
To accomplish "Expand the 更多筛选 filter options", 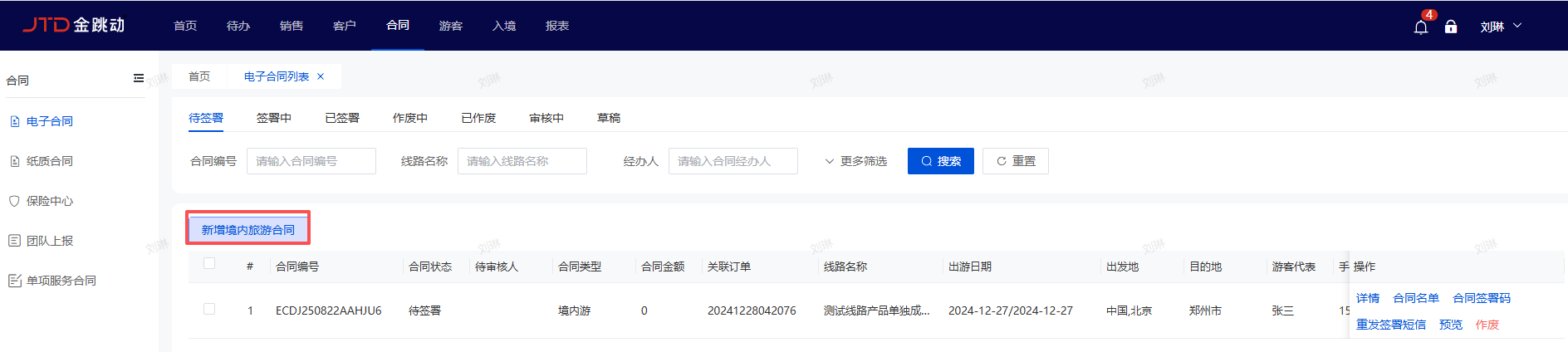I will [855, 161].
